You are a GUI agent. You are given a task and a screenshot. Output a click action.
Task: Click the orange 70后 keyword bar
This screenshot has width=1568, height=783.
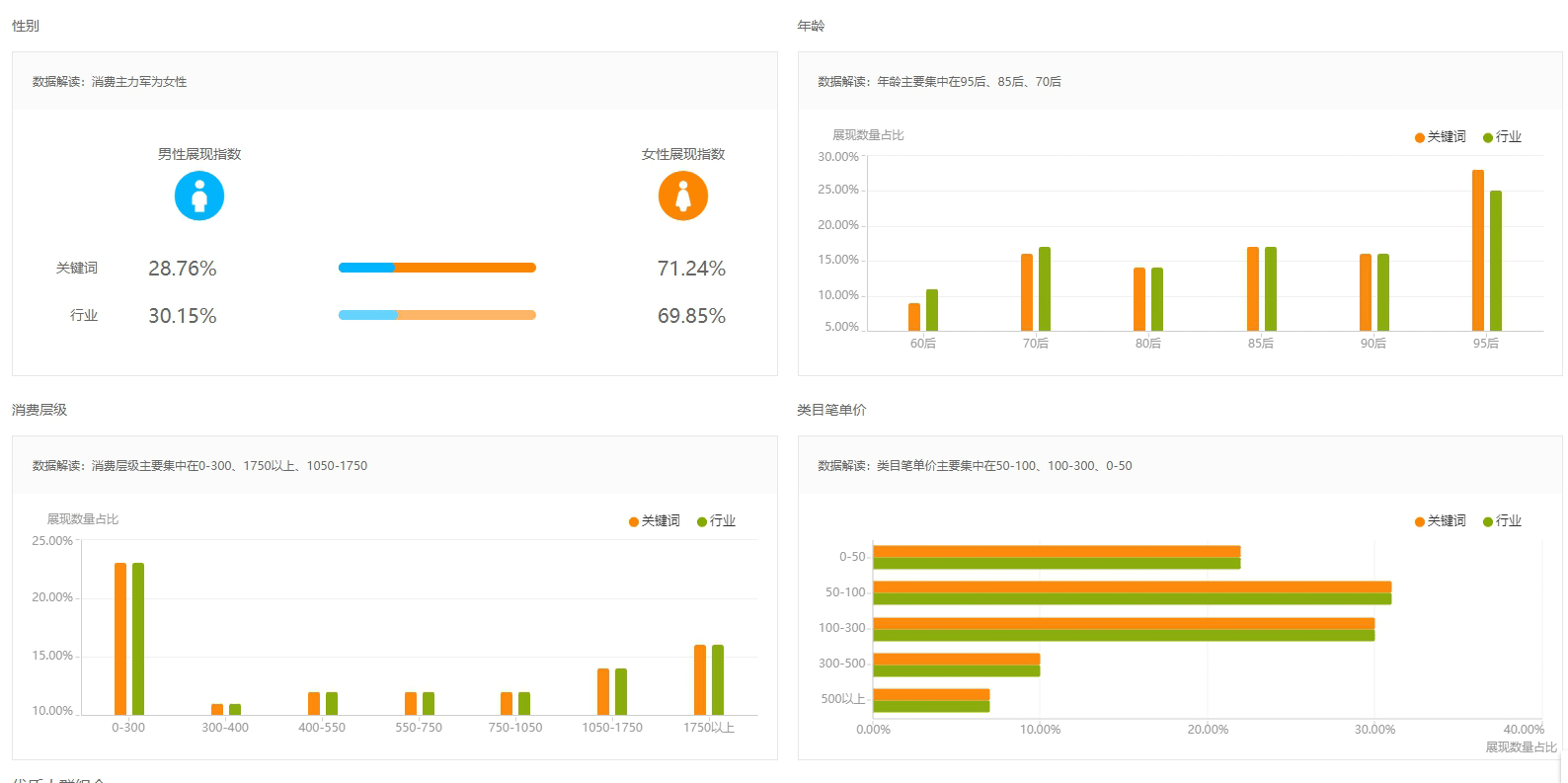[1027, 292]
